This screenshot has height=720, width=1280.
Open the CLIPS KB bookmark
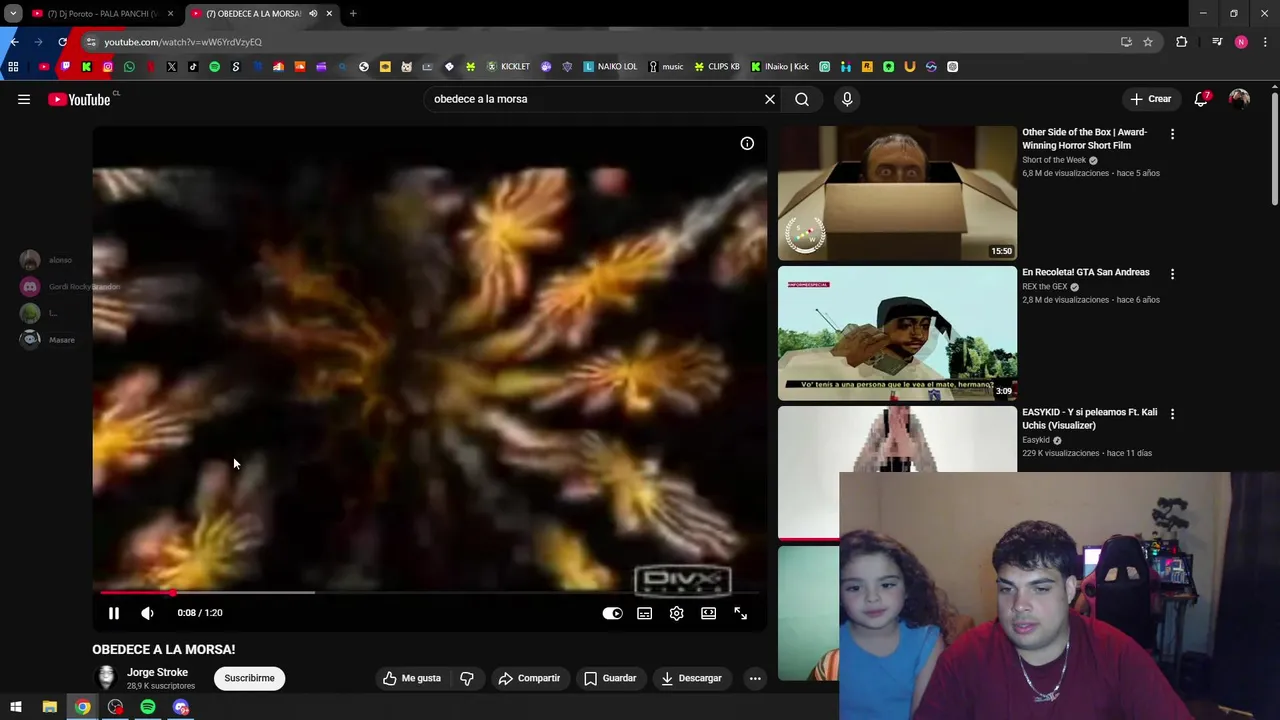click(717, 67)
